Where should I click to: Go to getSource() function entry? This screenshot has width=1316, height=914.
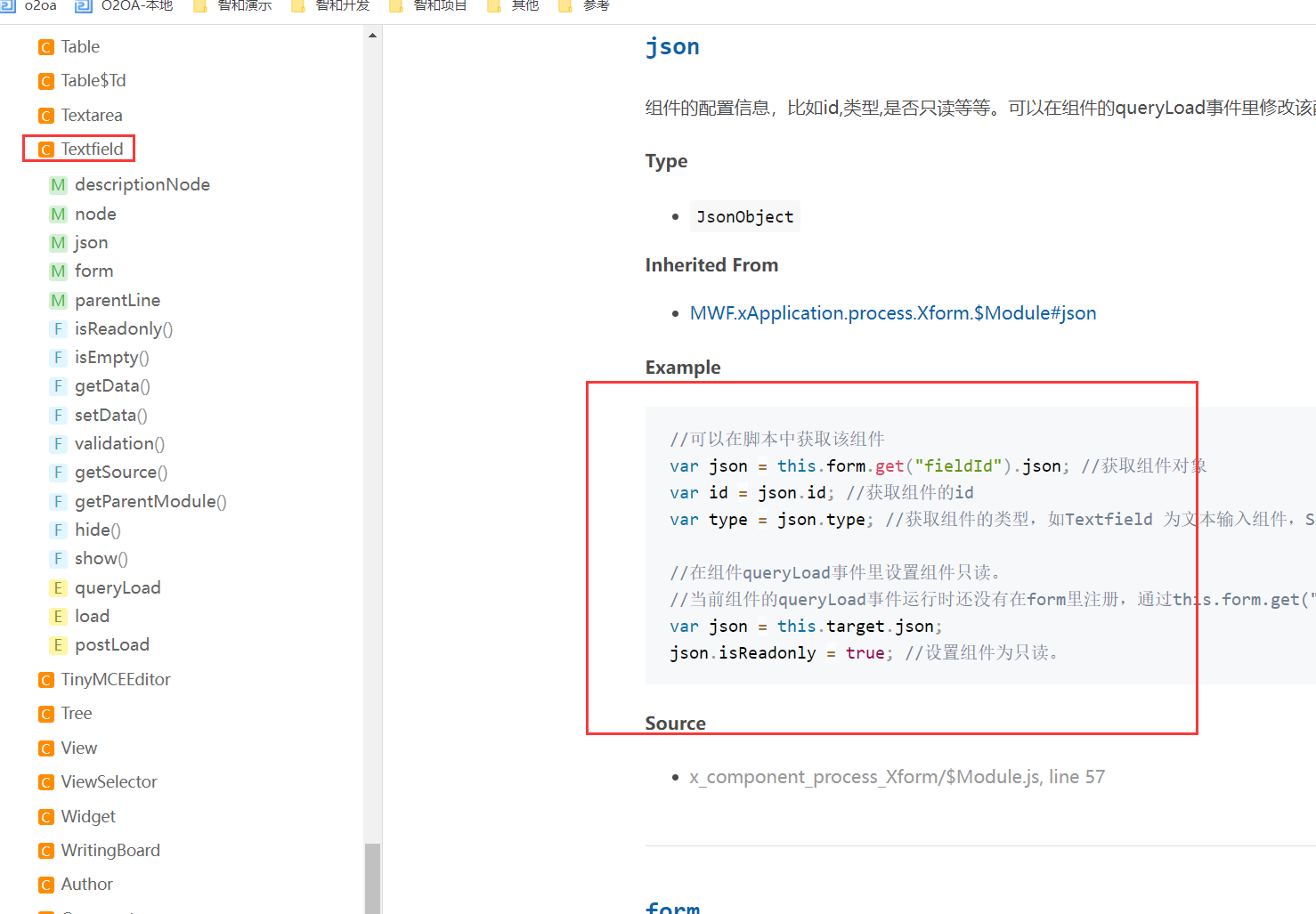coord(121,473)
